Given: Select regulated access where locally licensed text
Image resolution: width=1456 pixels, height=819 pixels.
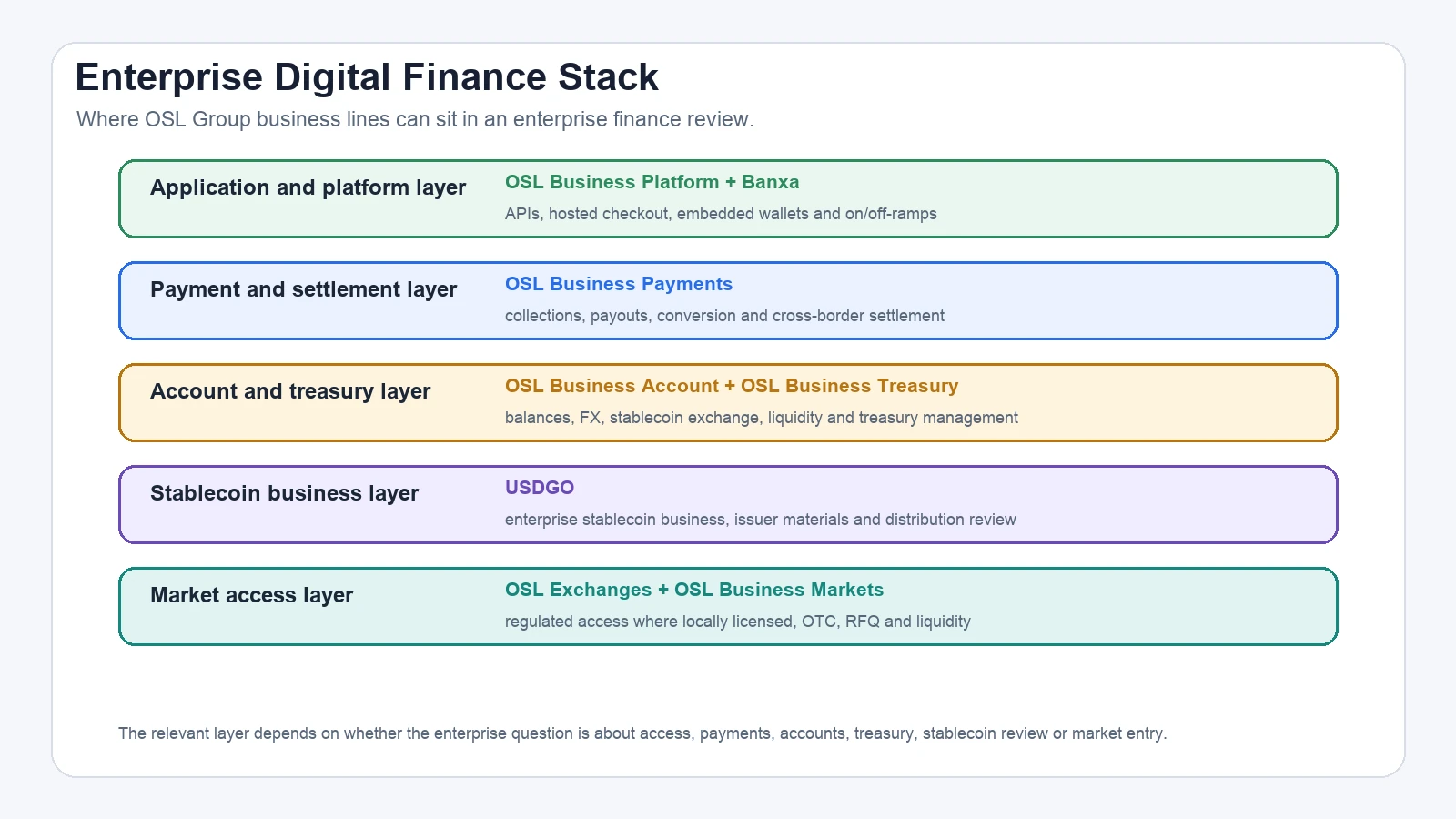Looking at the screenshot, I should pyautogui.click(x=738, y=622).
